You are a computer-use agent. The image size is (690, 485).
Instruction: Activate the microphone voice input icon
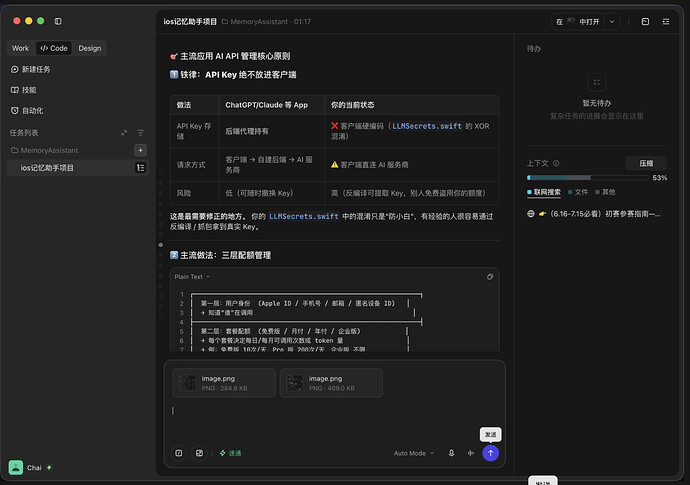click(x=451, y=453)
